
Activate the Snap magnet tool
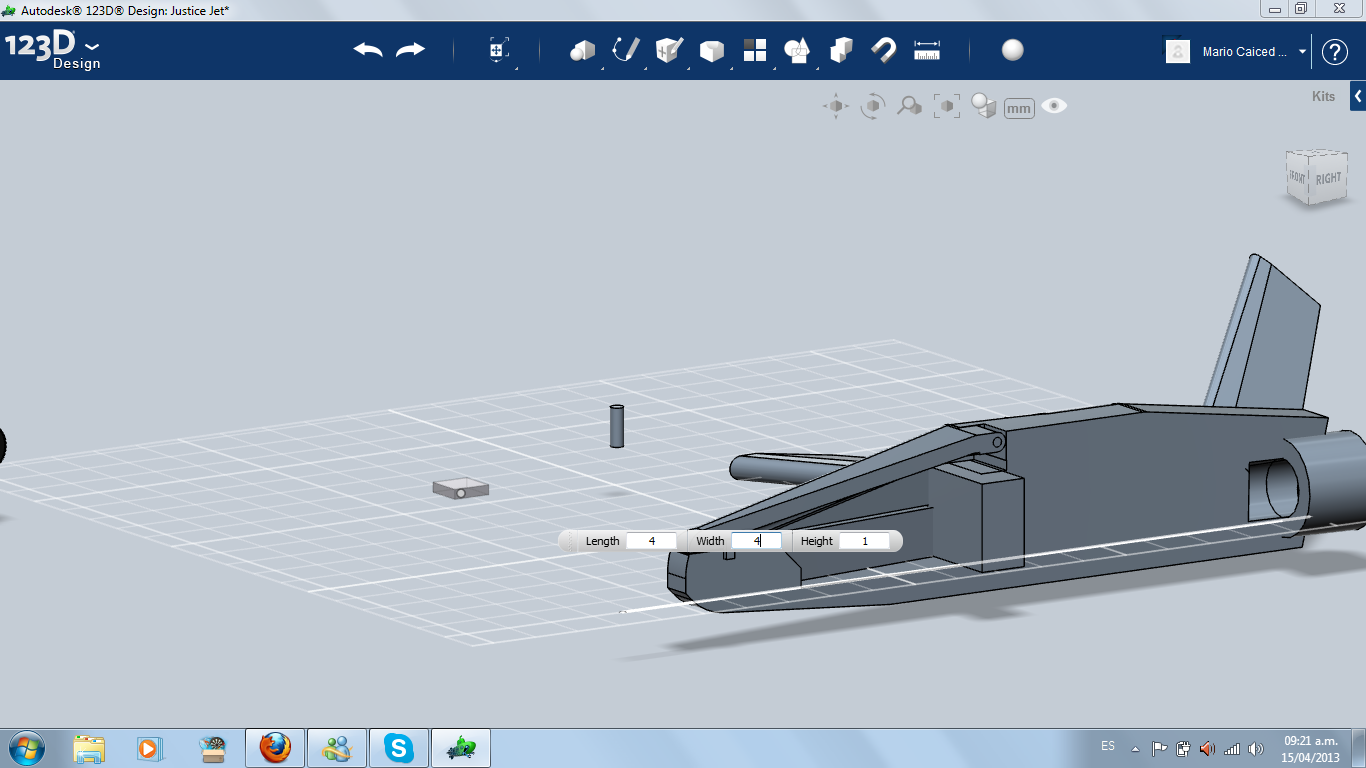pos(884,50)
